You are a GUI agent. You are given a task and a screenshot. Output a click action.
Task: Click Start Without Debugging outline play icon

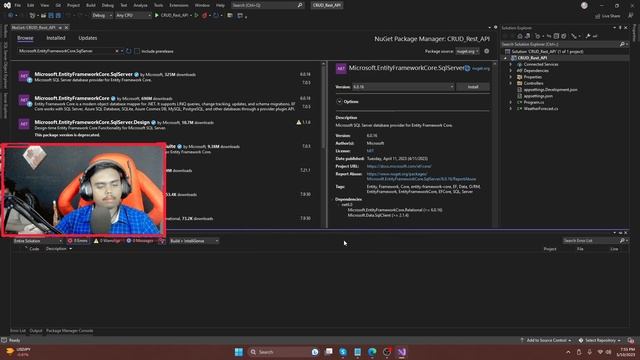pyautogui.click(x=196, y=15)
